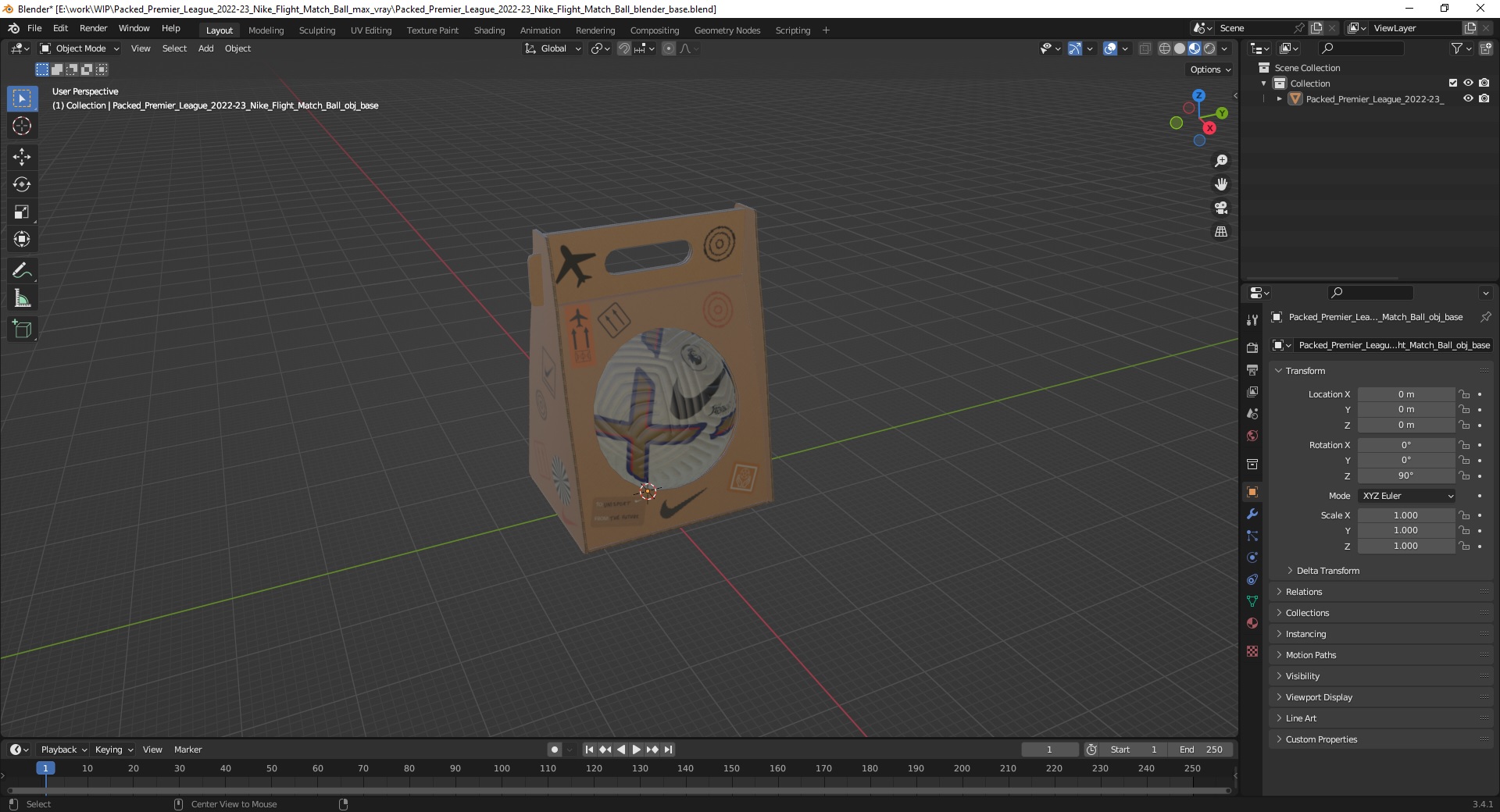The height and width of the screenshot is (812, 1500).
Task: Expand the Relations panel
Action: pyautogui.click(x=1304, y=592)
